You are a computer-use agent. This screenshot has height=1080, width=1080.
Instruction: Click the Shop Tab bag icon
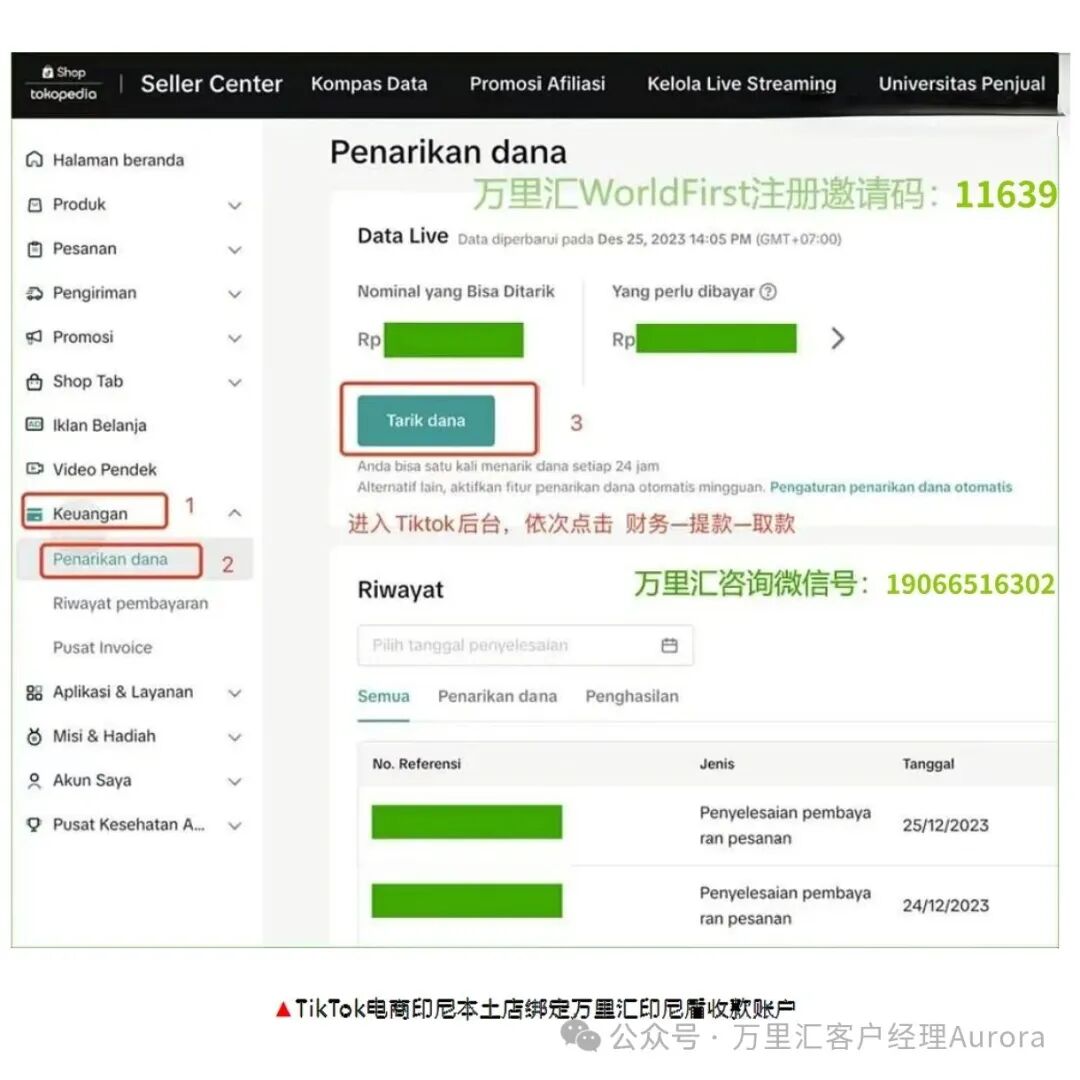pyautogui.click(x=35, y=382)
